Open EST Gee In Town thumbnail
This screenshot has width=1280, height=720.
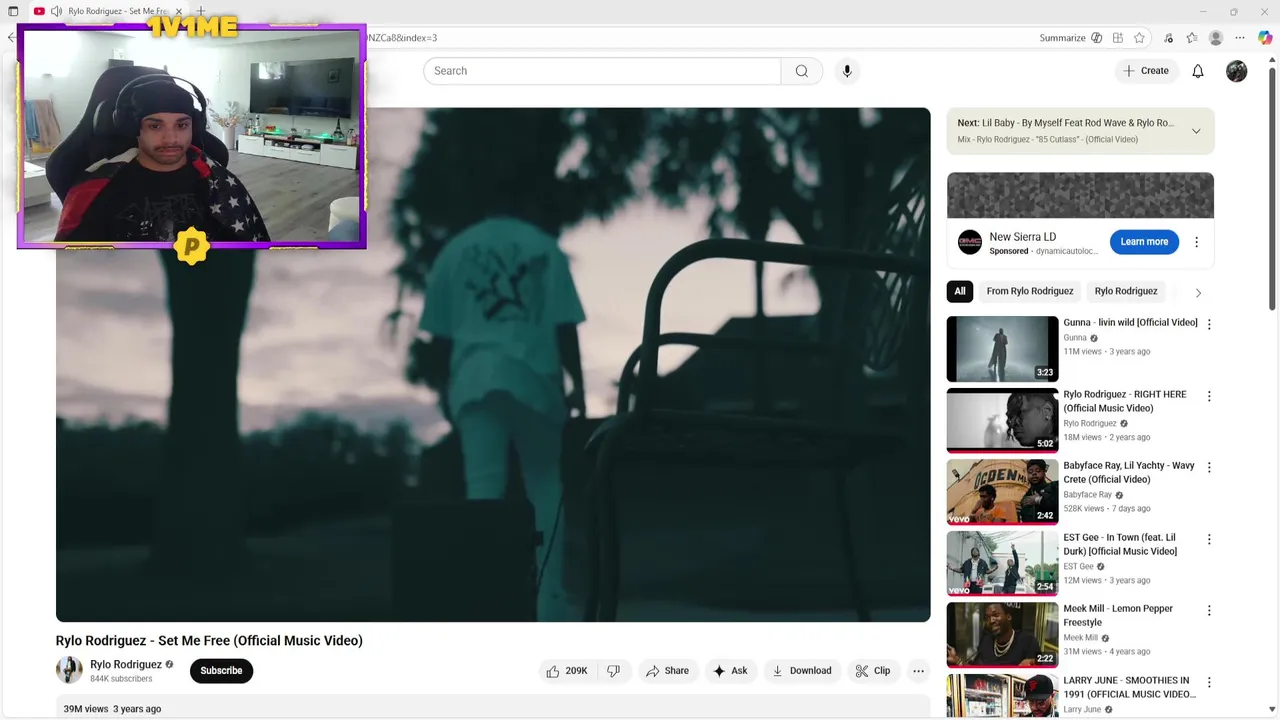(1002, 563)
